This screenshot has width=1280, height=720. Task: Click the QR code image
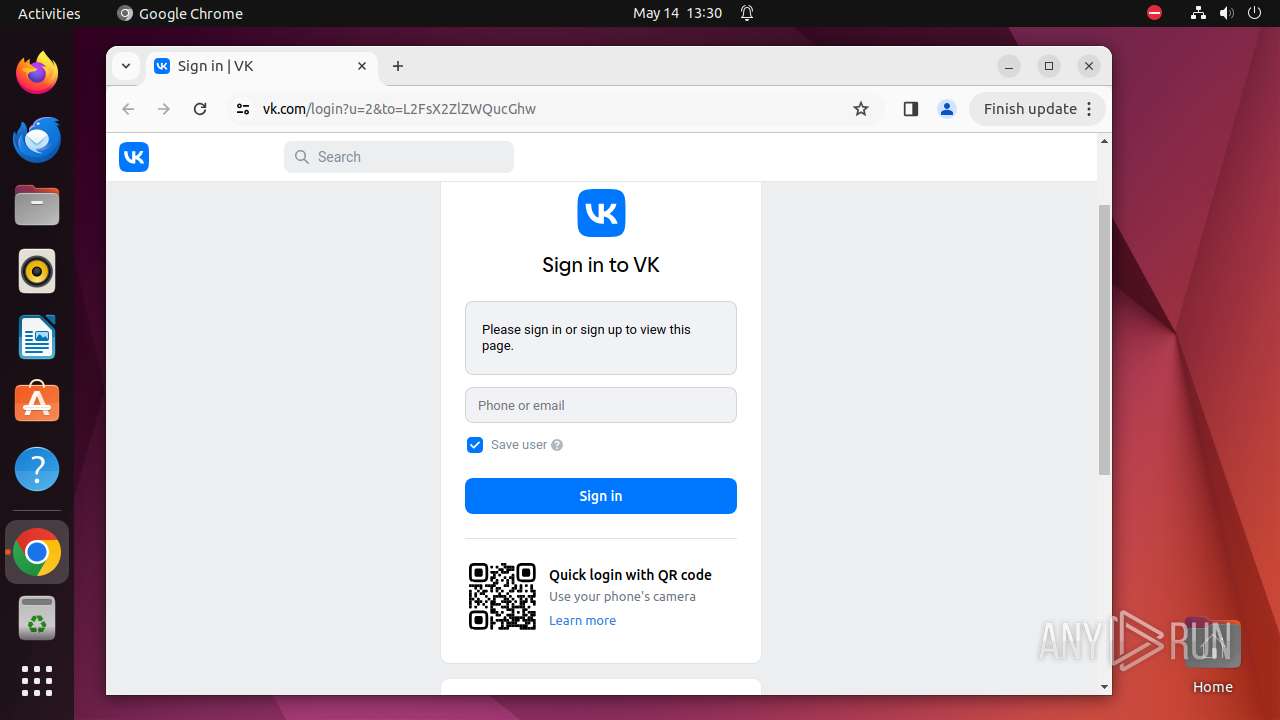point(503,596)
